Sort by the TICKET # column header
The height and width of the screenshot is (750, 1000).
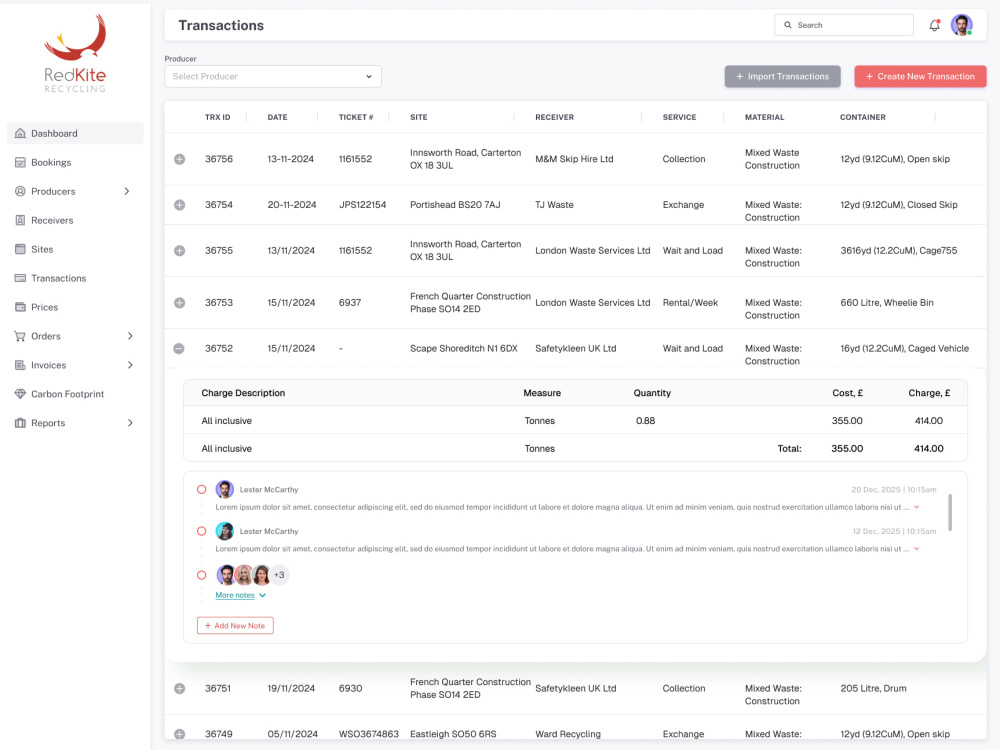[356, 117]
